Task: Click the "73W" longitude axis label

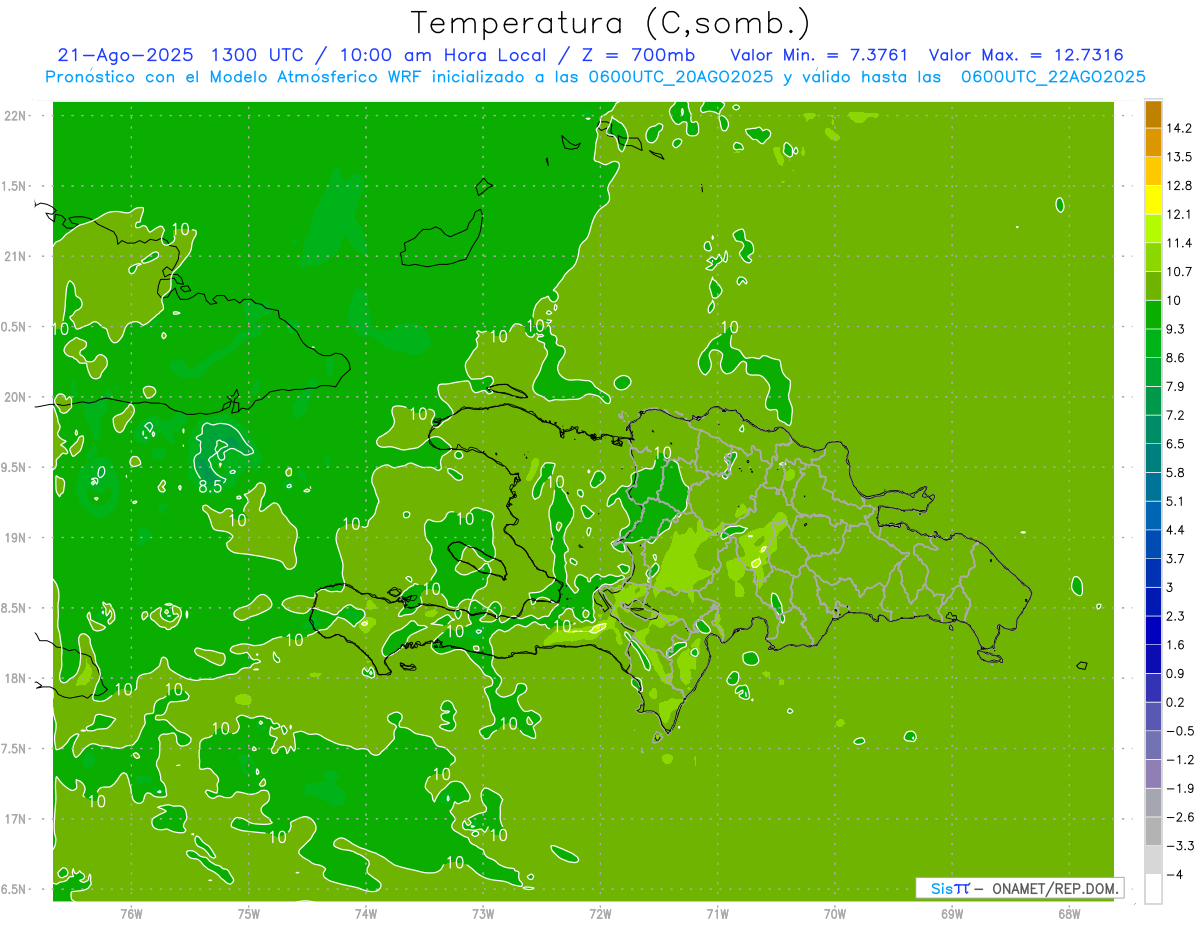Action: click(x=483, y=913)
